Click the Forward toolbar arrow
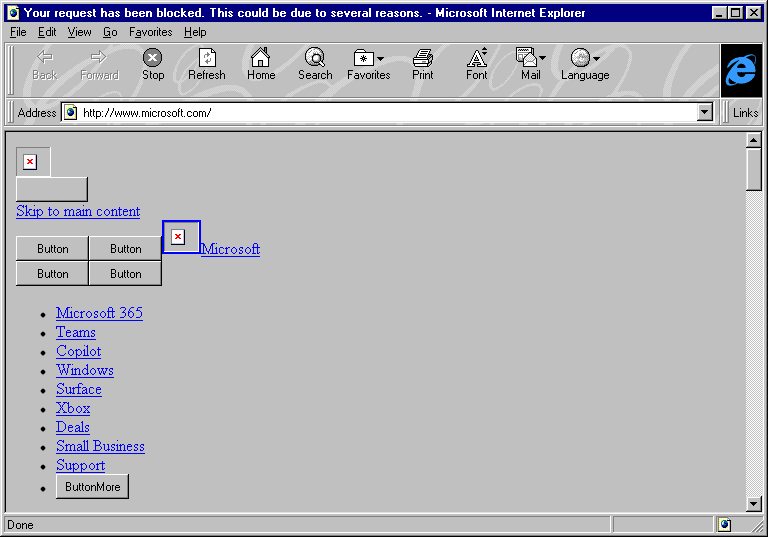Screen dimensions: 768x537 pyautogui.click(x=99, y=64)
